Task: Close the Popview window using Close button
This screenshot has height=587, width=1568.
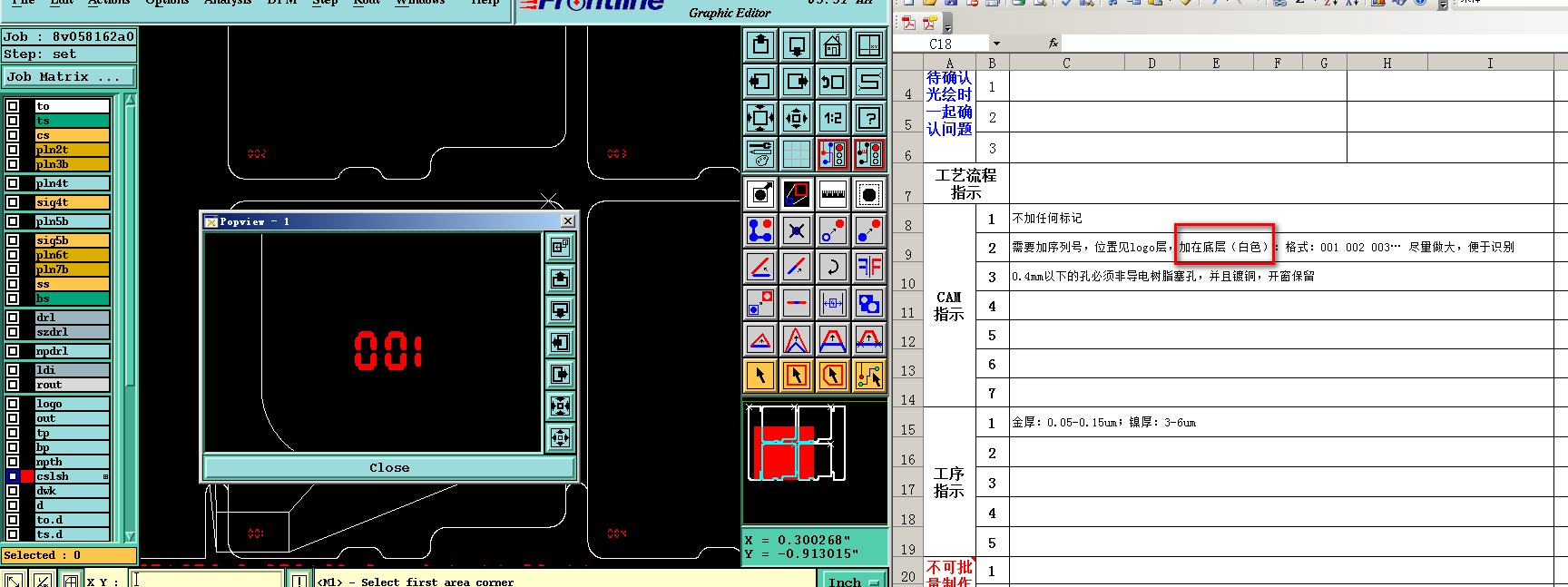Action: pyautogui.click(x=389, y=467)
